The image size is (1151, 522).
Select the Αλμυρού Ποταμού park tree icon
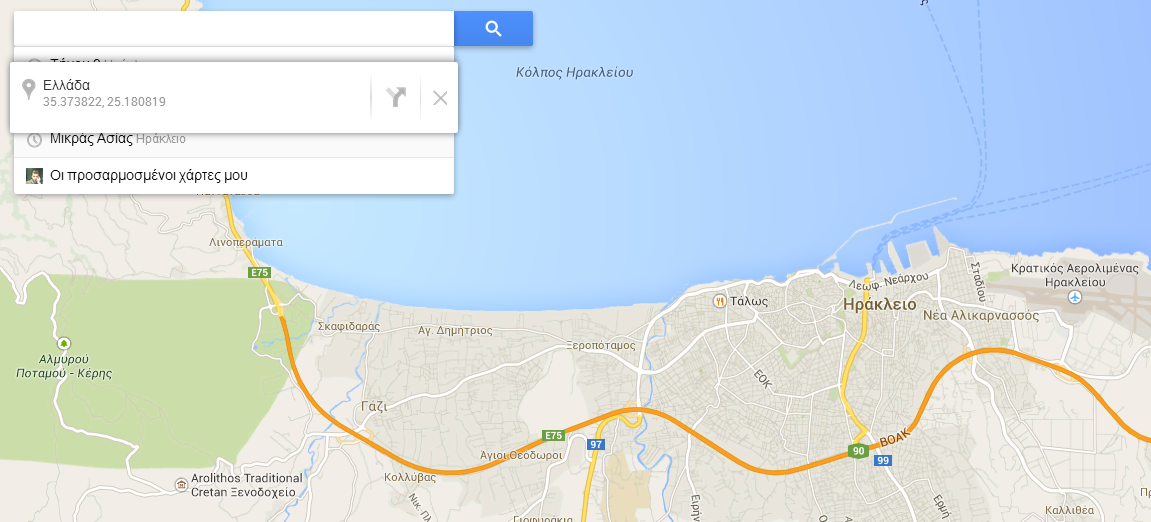pyautogui.click(x=64, y=344)
